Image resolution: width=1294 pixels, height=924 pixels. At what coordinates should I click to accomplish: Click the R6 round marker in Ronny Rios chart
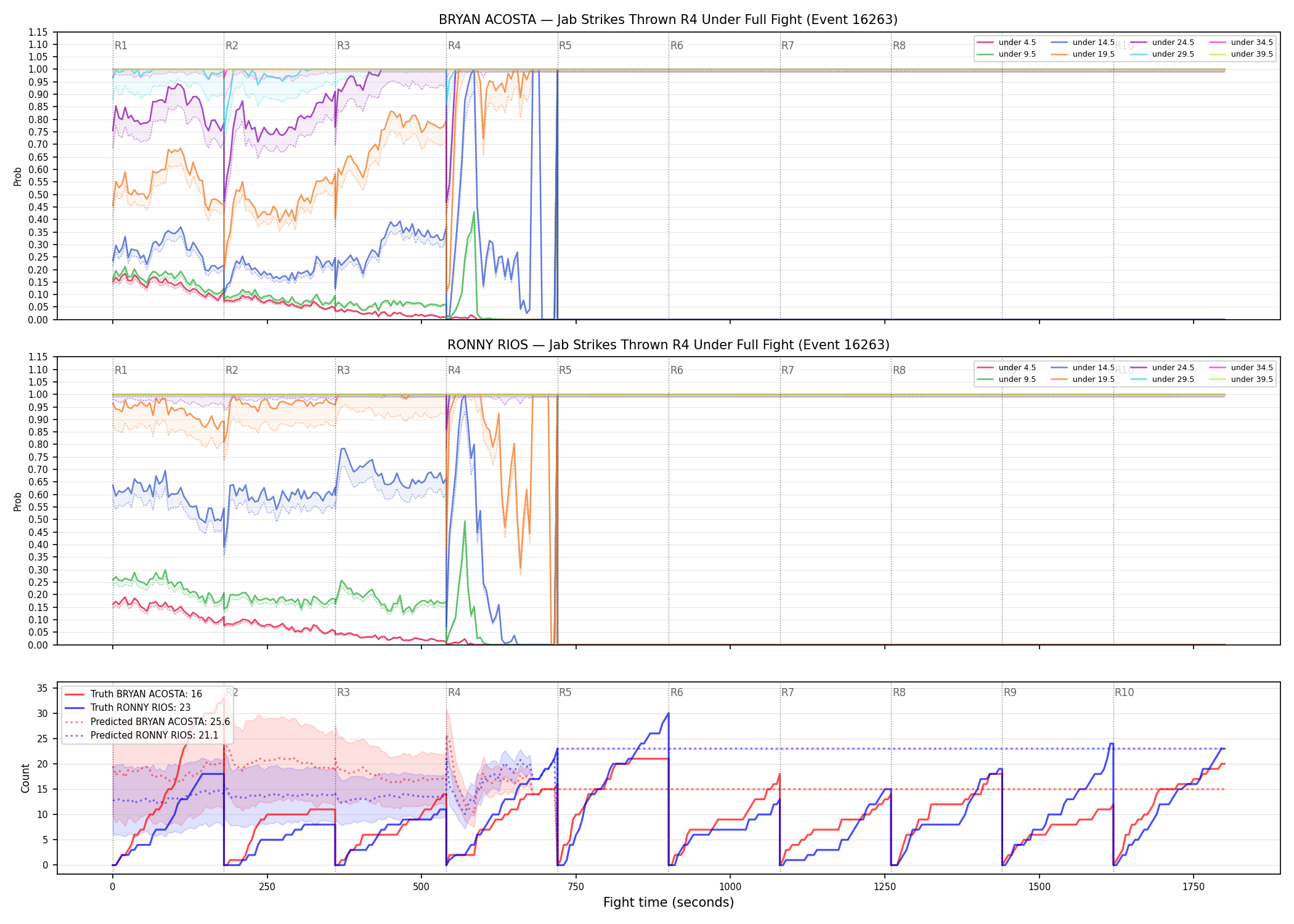(x=677, y=370)
